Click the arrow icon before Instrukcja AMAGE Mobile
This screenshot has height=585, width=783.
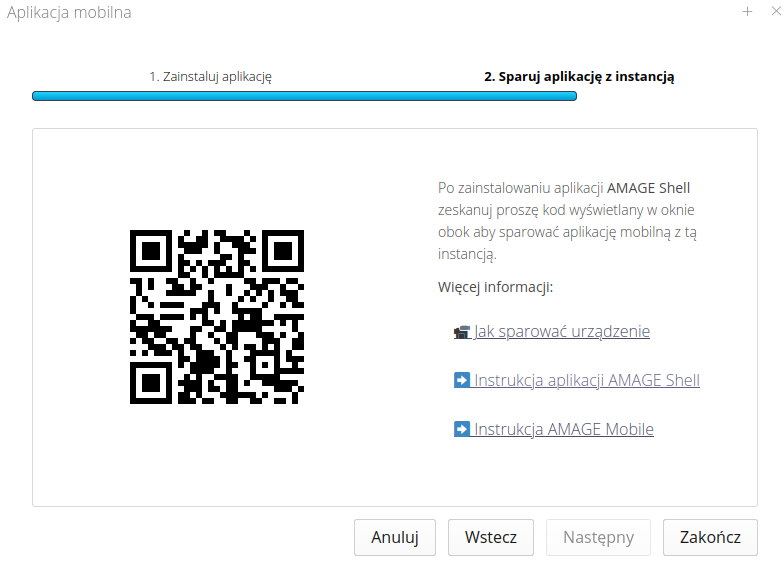tap(462, 429)
